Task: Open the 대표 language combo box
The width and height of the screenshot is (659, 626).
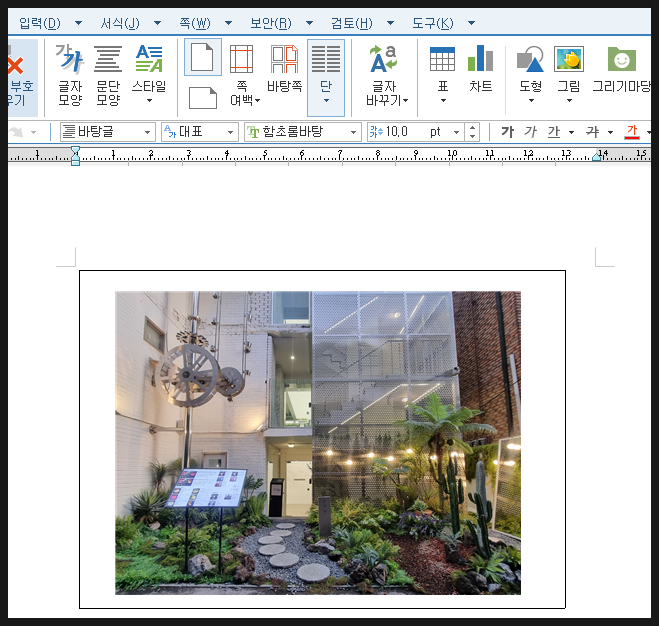Action: (200, 132)
